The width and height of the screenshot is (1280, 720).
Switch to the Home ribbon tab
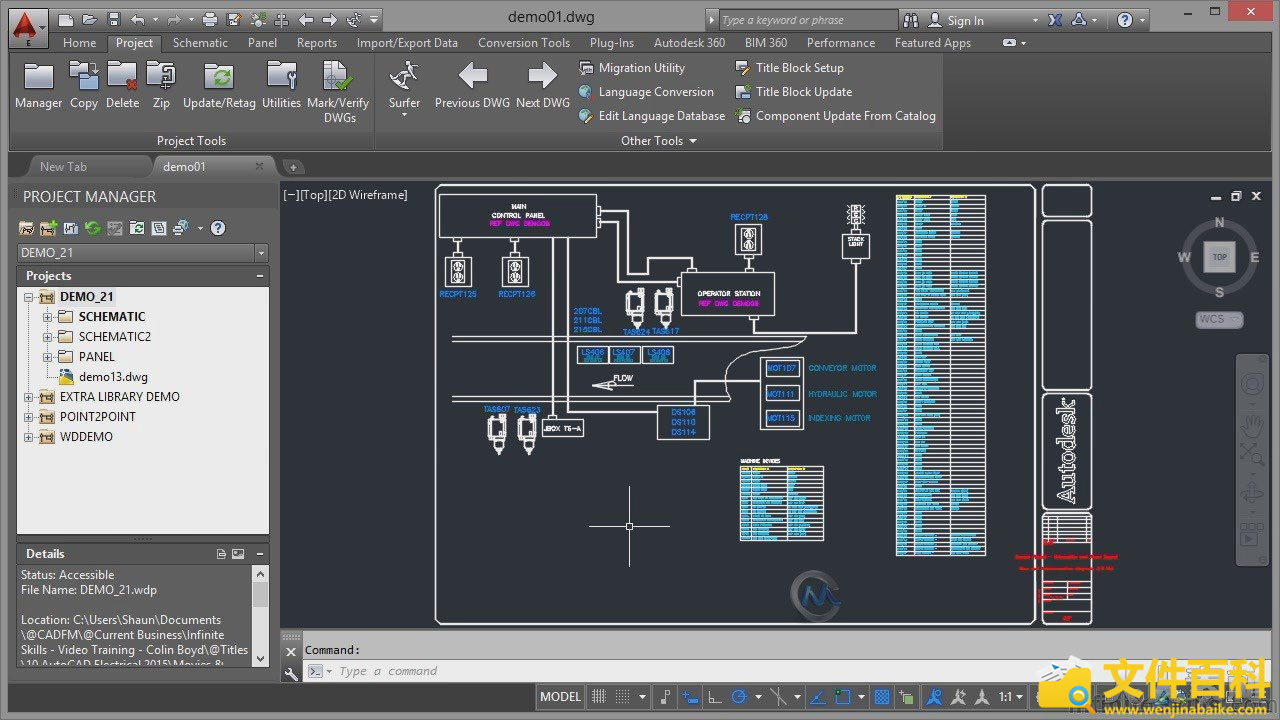pos(79,43)
